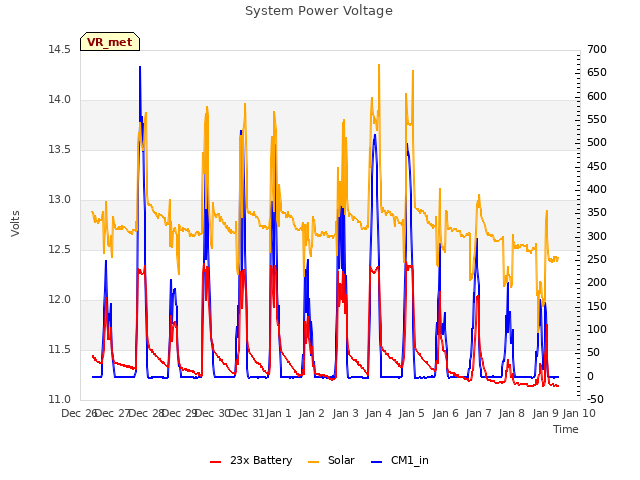640x480 pixels.
Task: Click the Jan 7 x-axis tick label
Action: click(x=478, y=413)
